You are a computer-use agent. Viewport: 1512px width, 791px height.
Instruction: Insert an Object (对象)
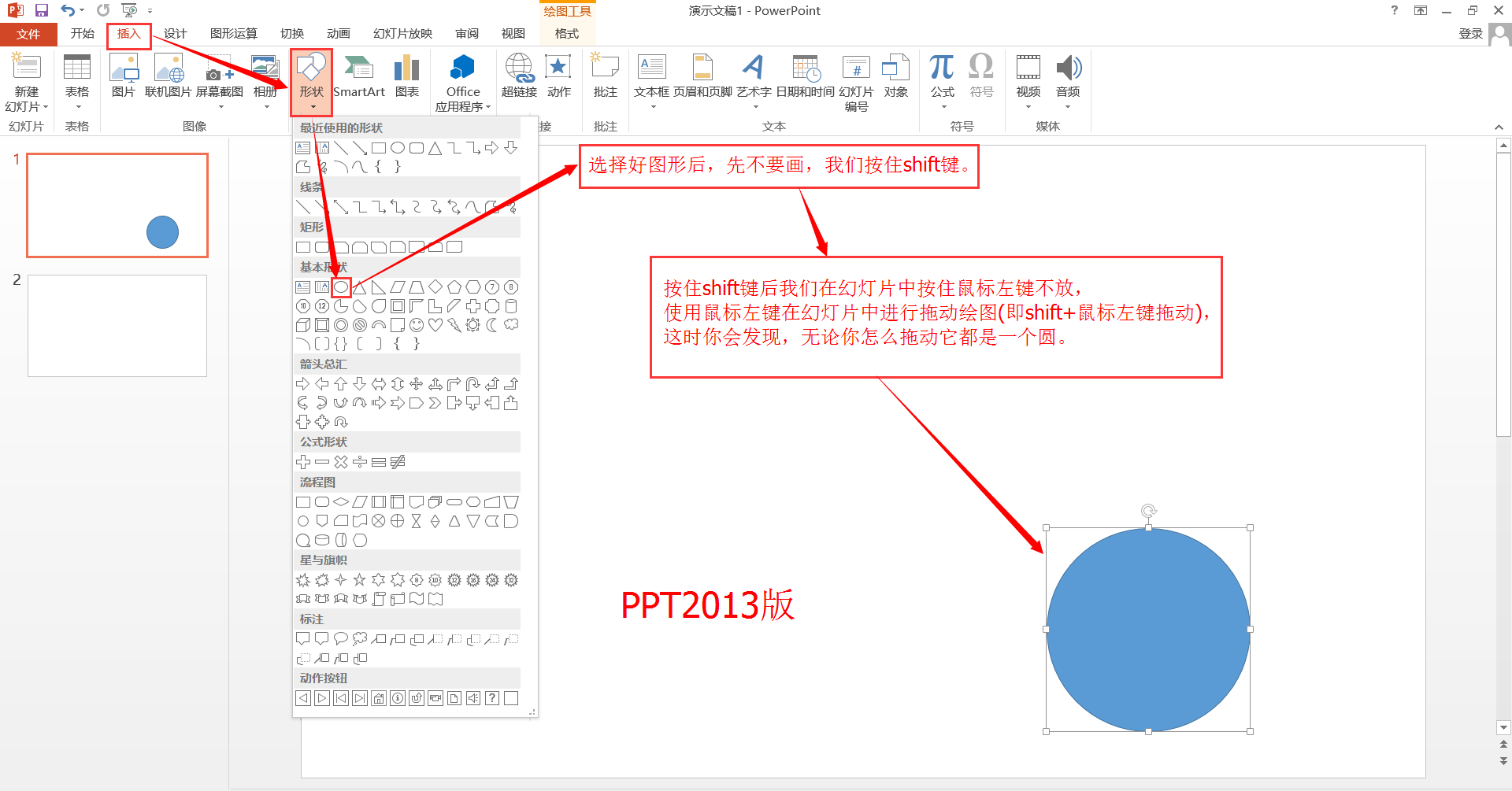[896, 76]
